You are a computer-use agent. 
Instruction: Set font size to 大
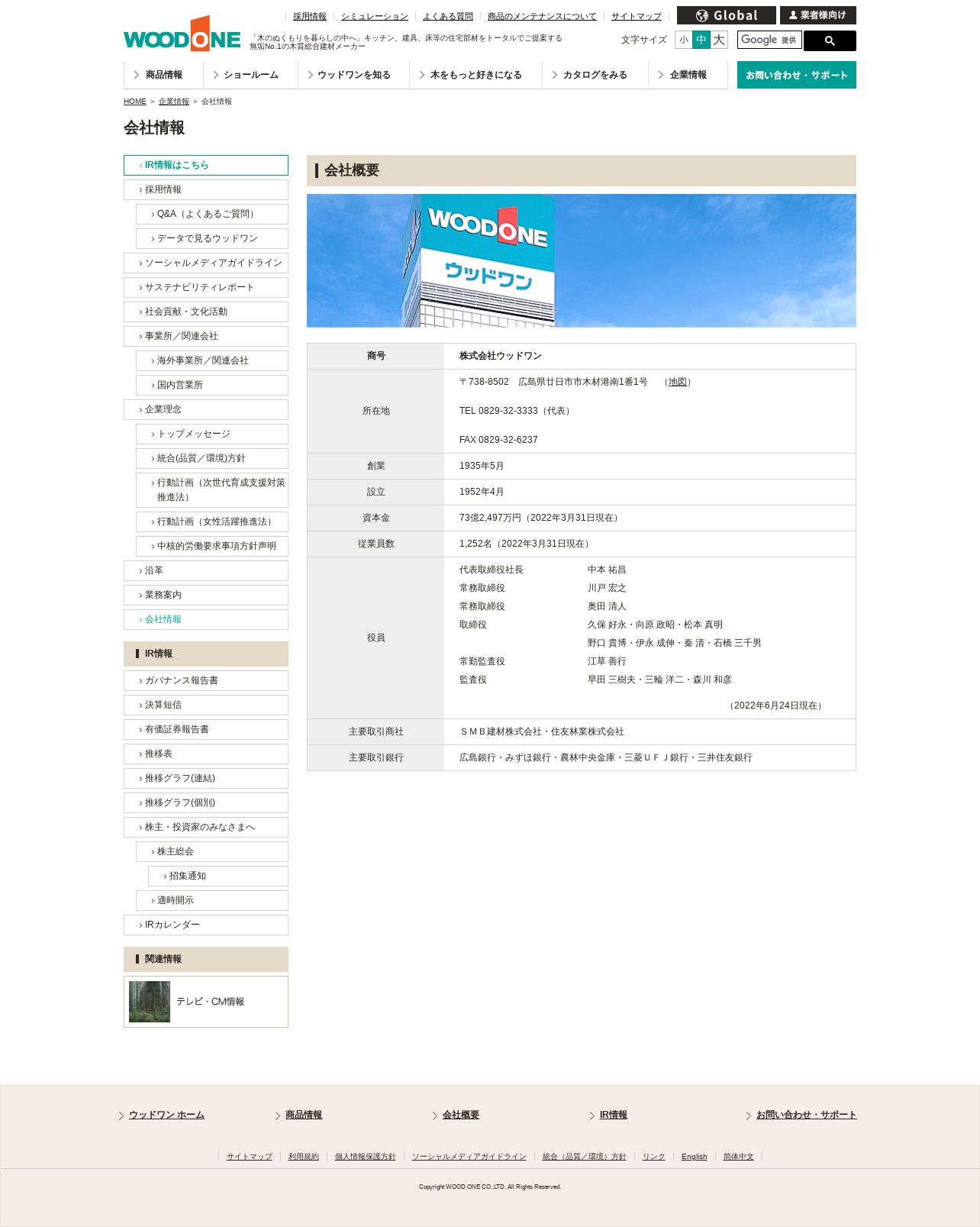719,40
